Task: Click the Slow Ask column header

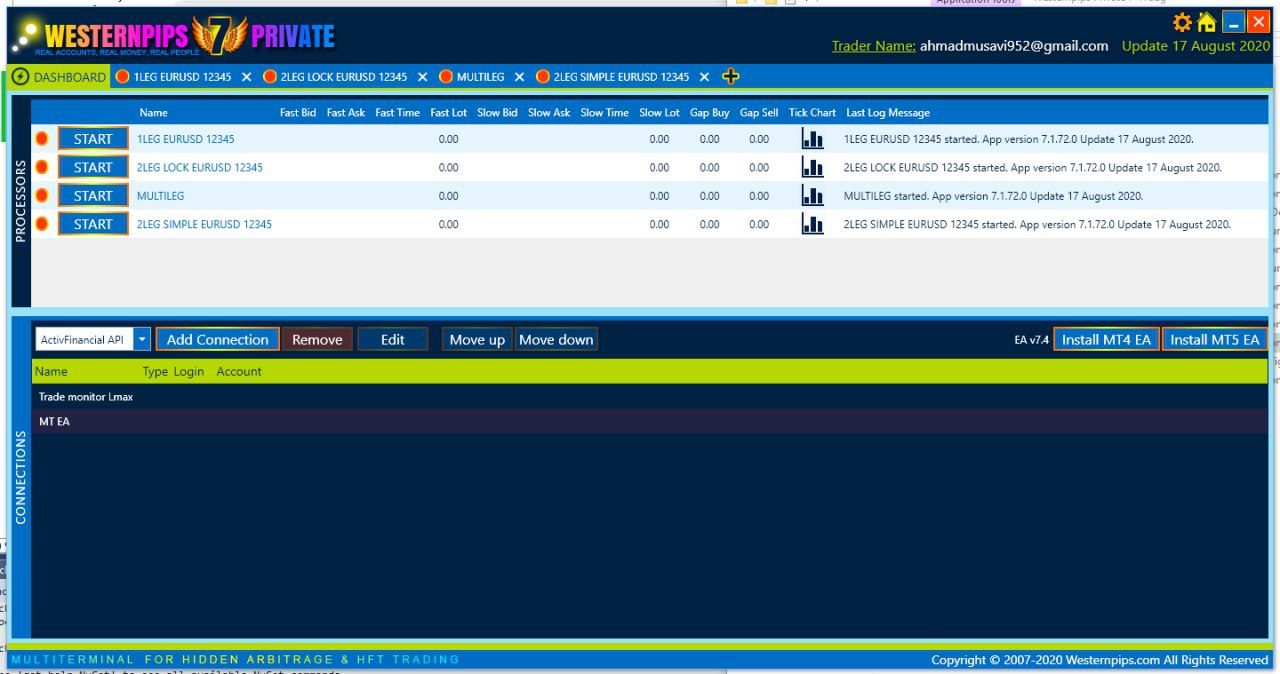Action: tap(549, 113)
